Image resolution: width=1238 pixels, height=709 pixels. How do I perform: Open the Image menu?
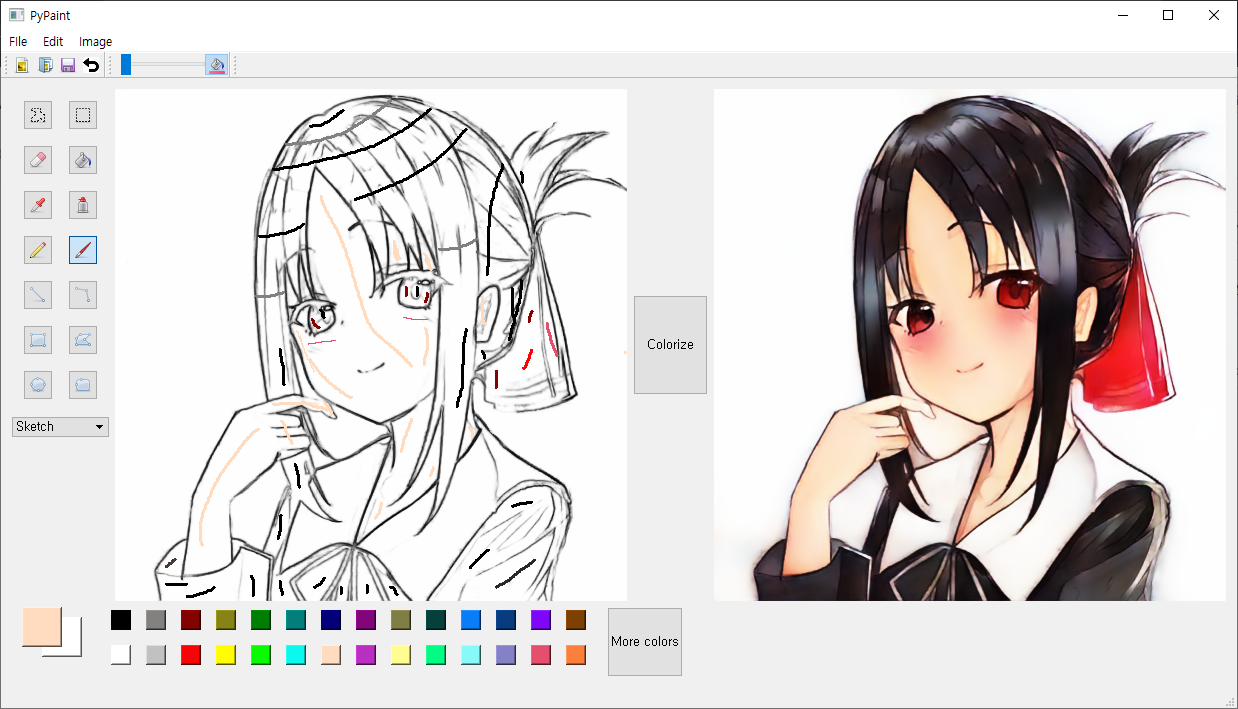pos(96,42)
